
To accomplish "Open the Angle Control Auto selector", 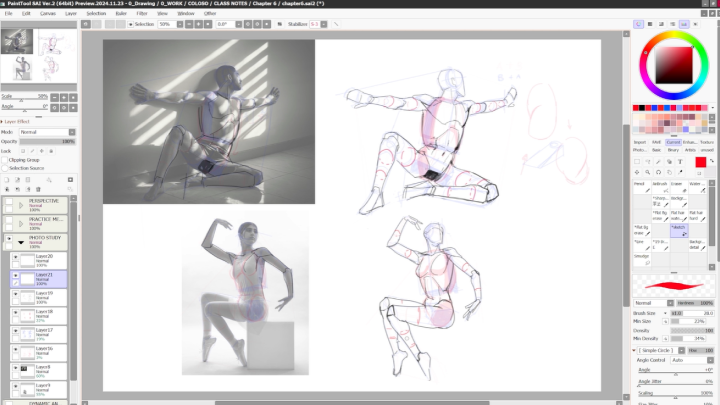I will coord(692,360).
